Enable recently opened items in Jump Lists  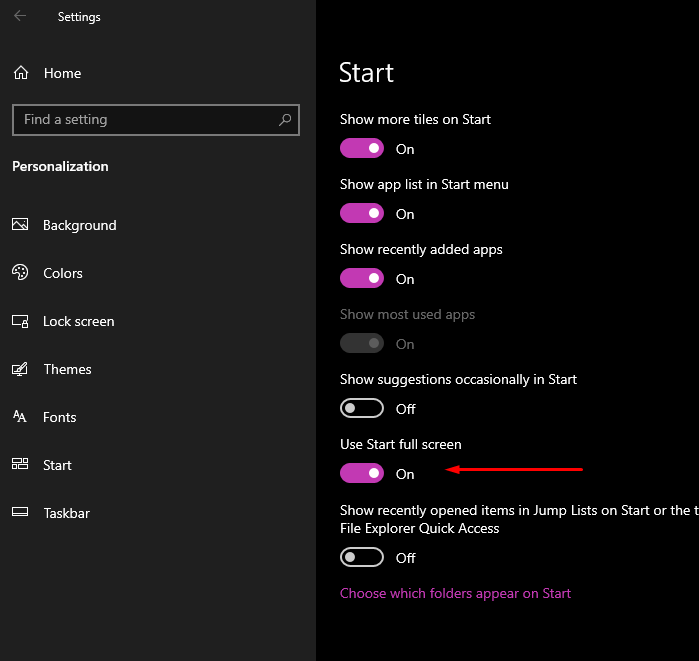pyautogui.click(x=362, y=558)
